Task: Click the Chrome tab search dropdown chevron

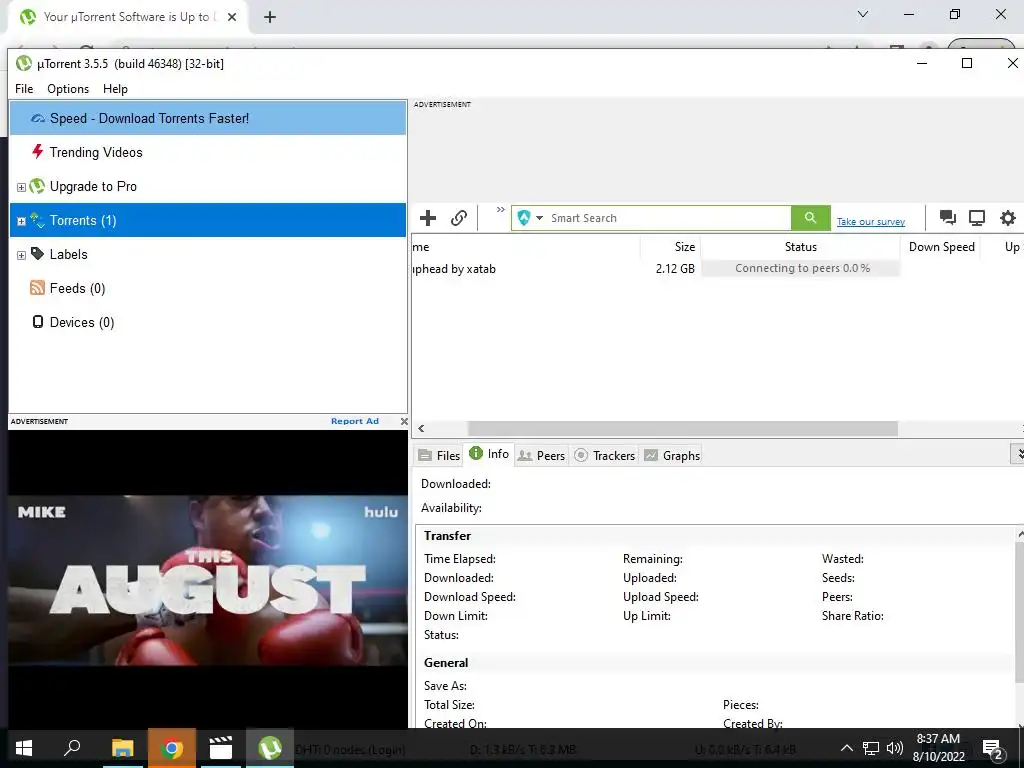Action: click(x=863, y=14)
